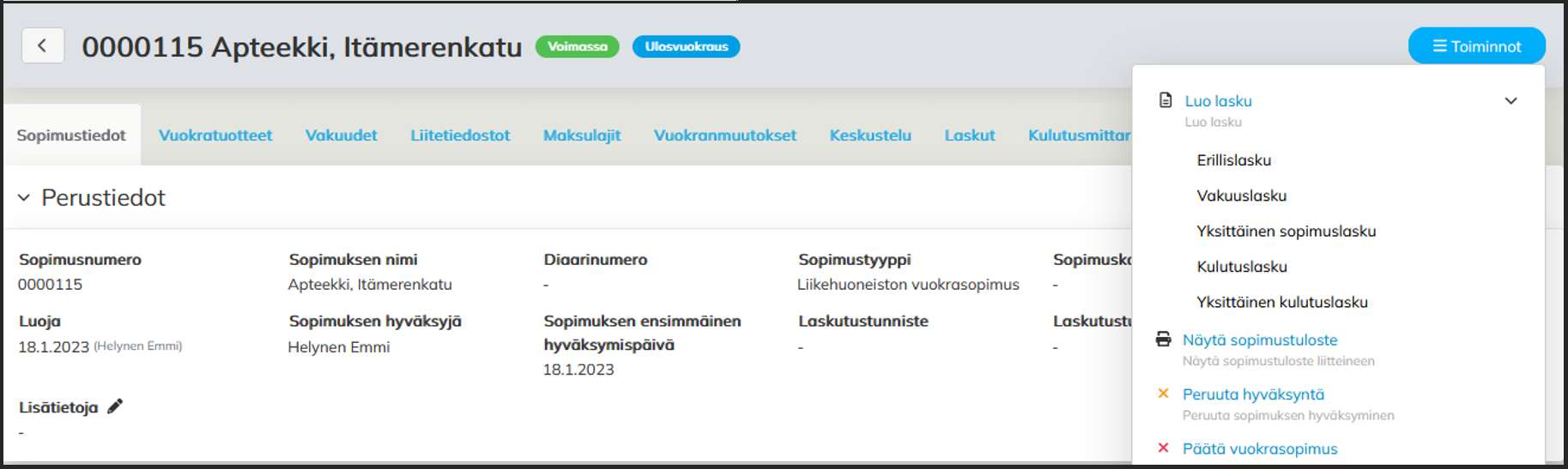Click the orange X icon for Peruuta hyväksyntä
The height and width of the screenshot is (469, 1568).
tap(1163, 394)
